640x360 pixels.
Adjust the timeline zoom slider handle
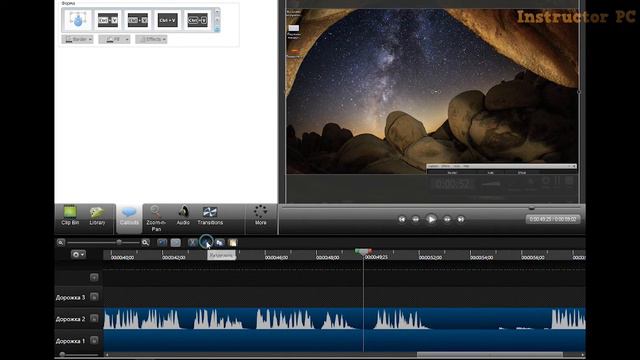point(119,242)
